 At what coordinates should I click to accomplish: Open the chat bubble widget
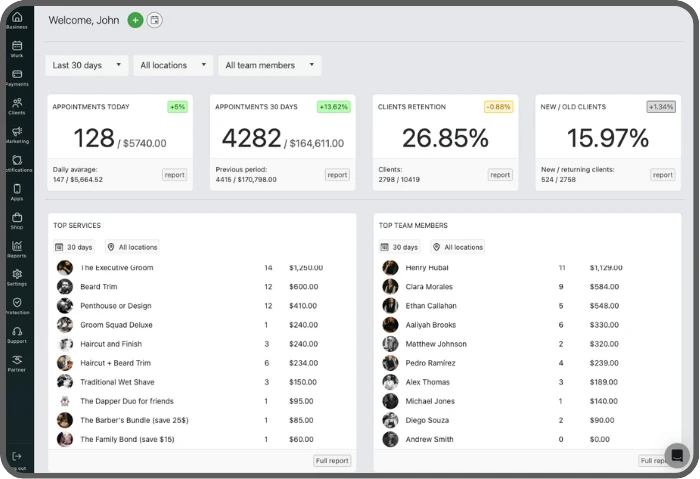[677, 455]
